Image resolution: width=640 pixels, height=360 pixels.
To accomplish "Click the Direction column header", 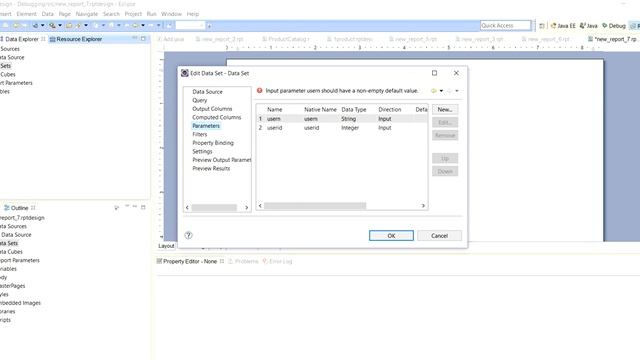I will pos(389,109).
